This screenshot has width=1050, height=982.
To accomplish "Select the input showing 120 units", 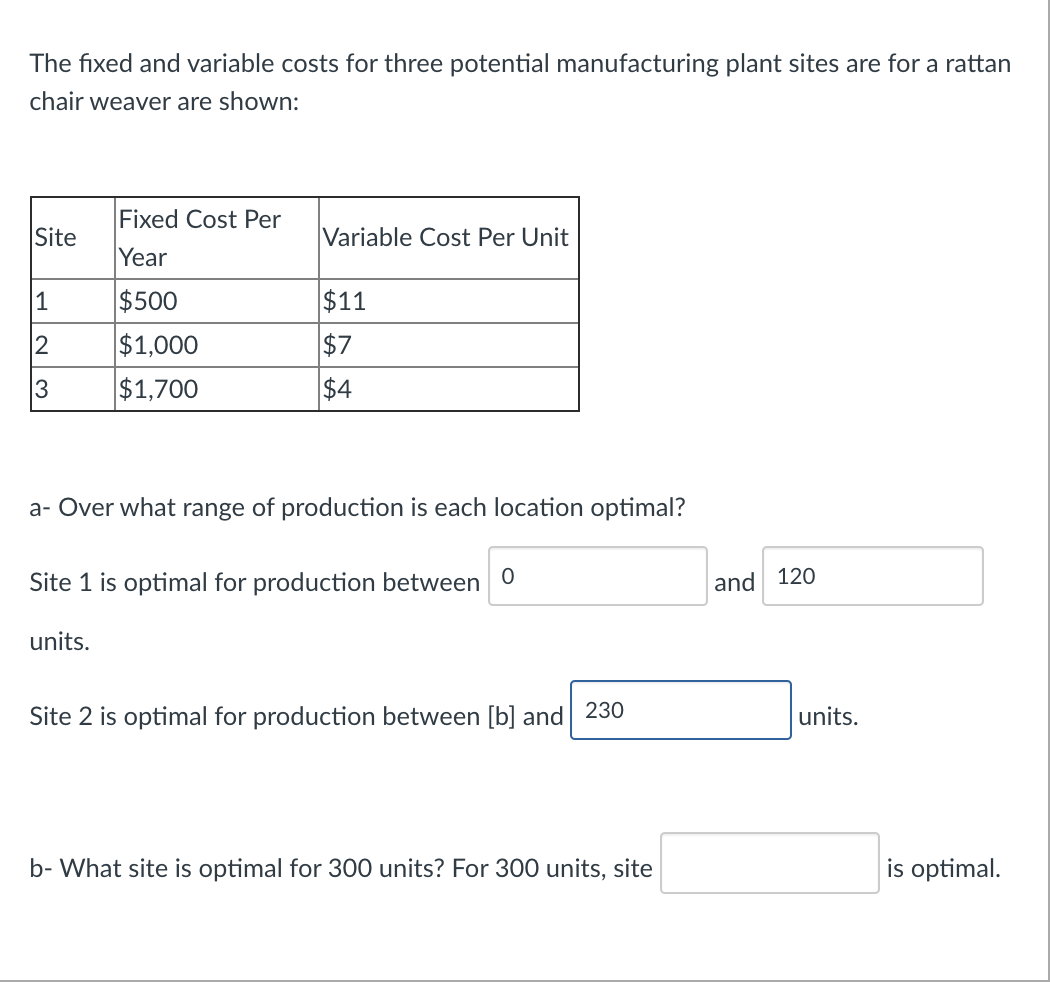I will point(871,577).
